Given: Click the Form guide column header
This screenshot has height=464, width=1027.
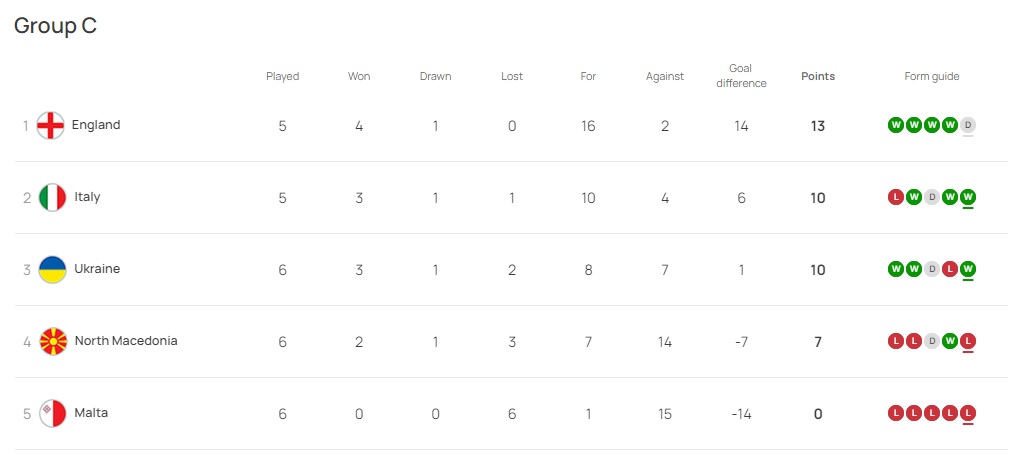Looking at the screenshot, I should click(x=931, y=76).
